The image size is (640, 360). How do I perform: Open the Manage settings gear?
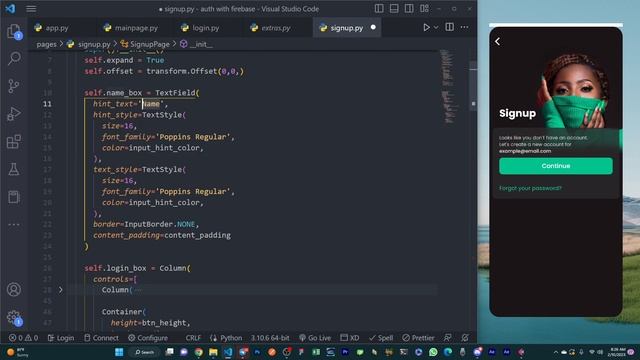(14, 317)
